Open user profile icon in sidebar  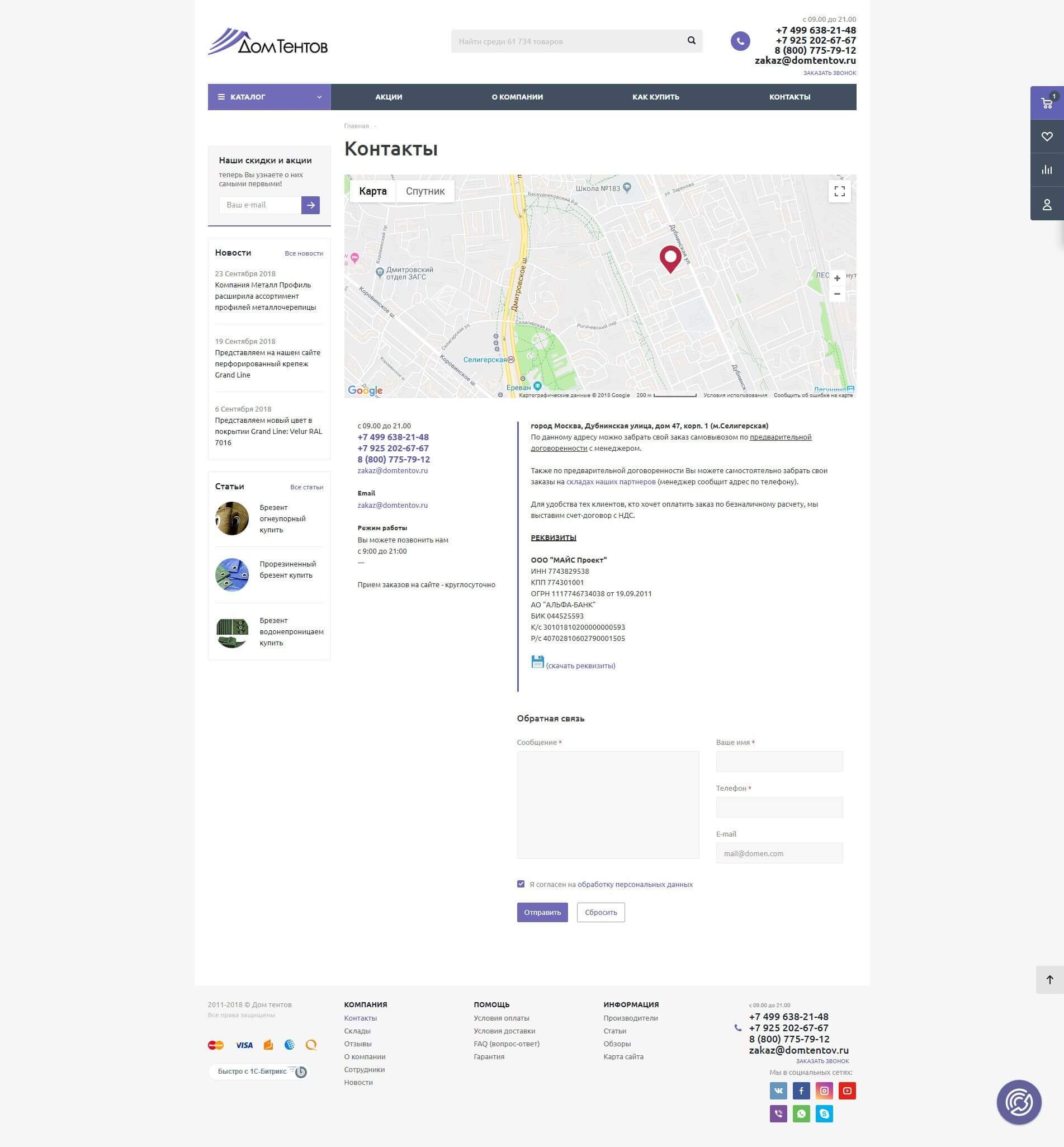click(1046, 205)
